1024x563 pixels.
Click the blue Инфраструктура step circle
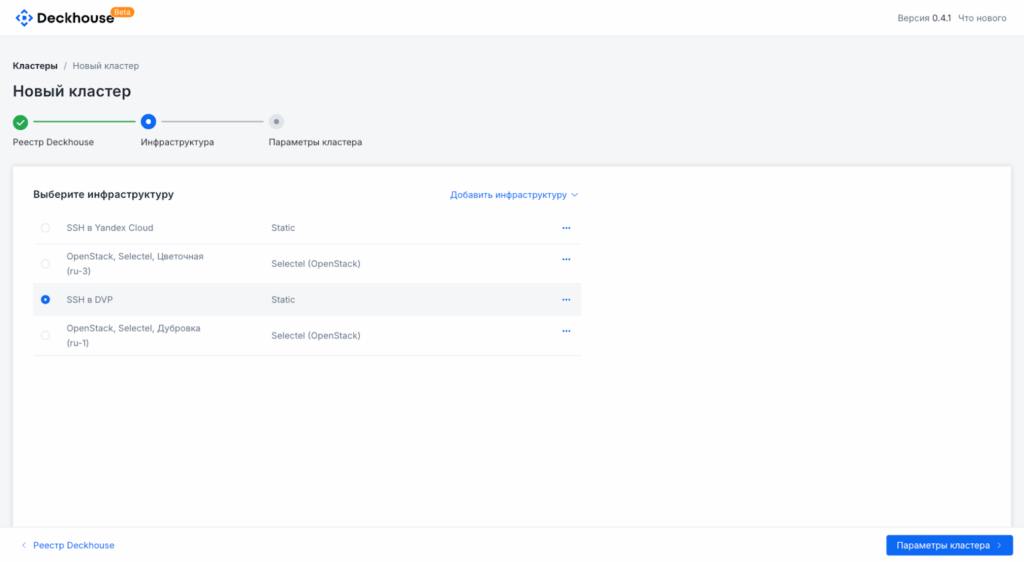tap(148, 122)
